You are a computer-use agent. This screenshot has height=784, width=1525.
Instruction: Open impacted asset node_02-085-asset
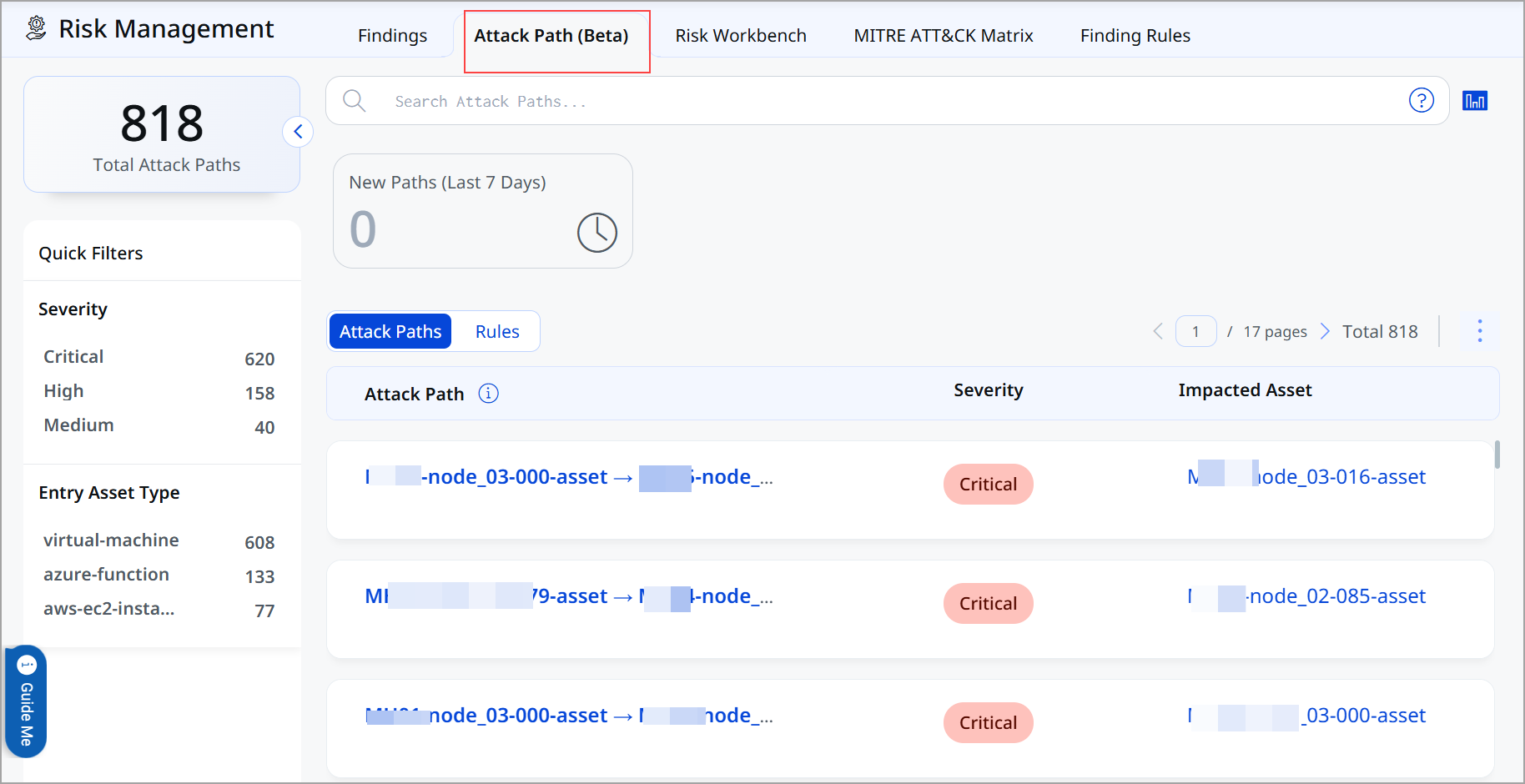[1306, 596]
